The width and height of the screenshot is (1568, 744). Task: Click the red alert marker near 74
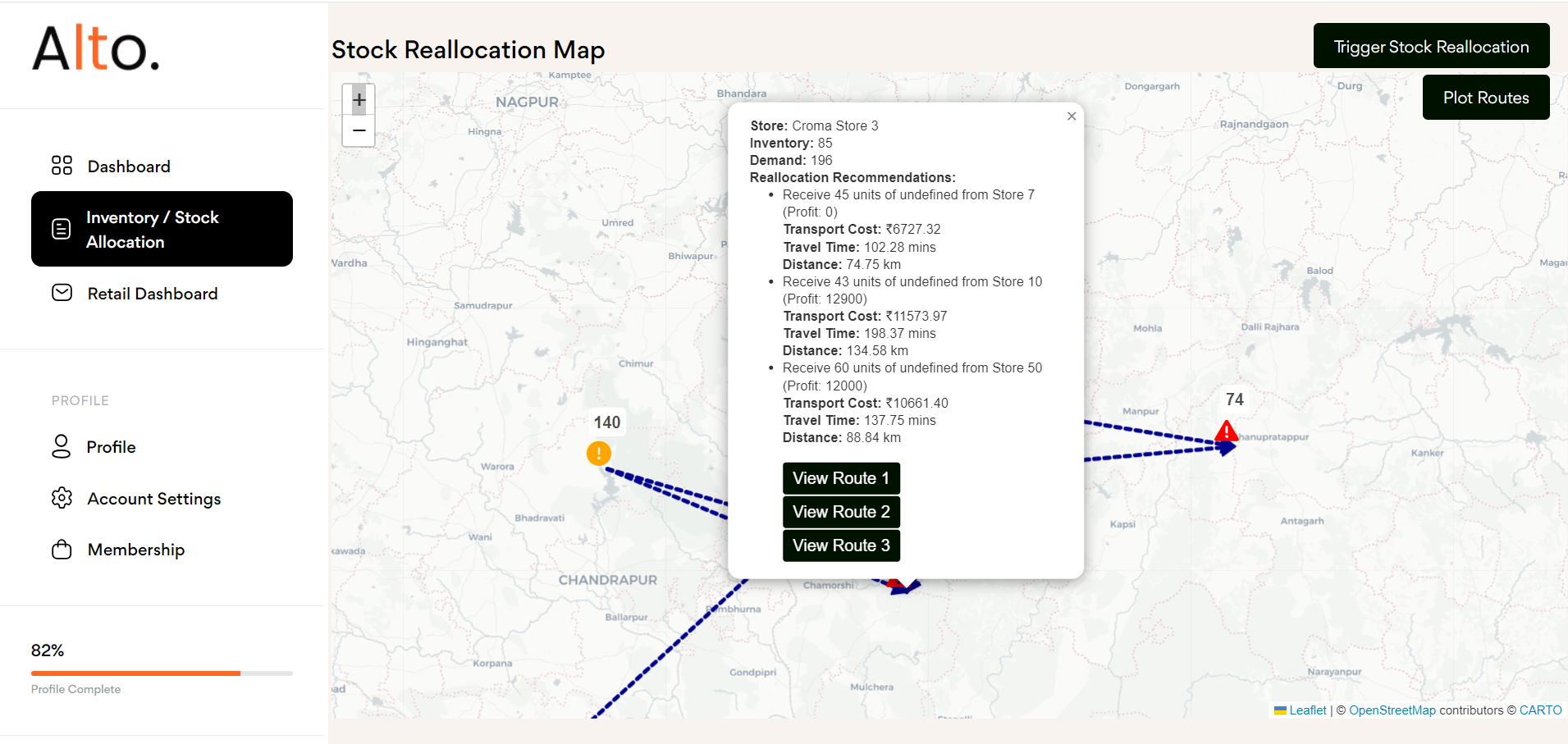pos(1226,431)
